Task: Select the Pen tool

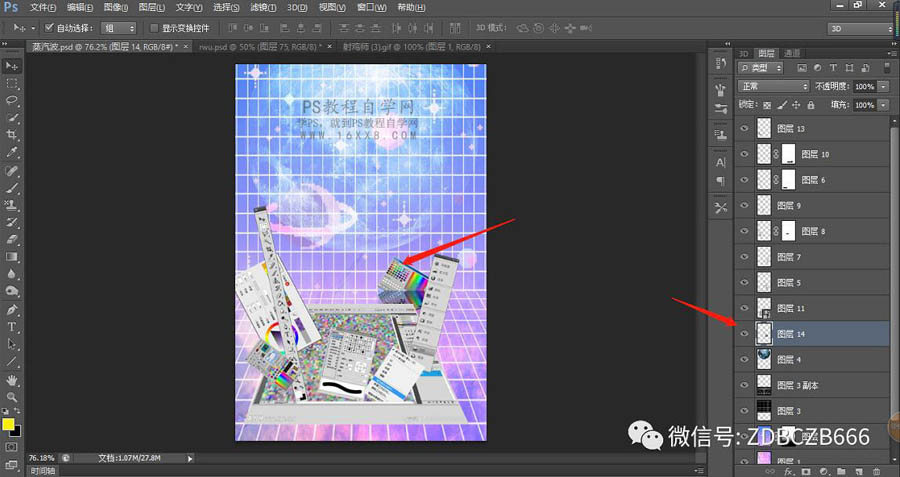Action: 11,309
